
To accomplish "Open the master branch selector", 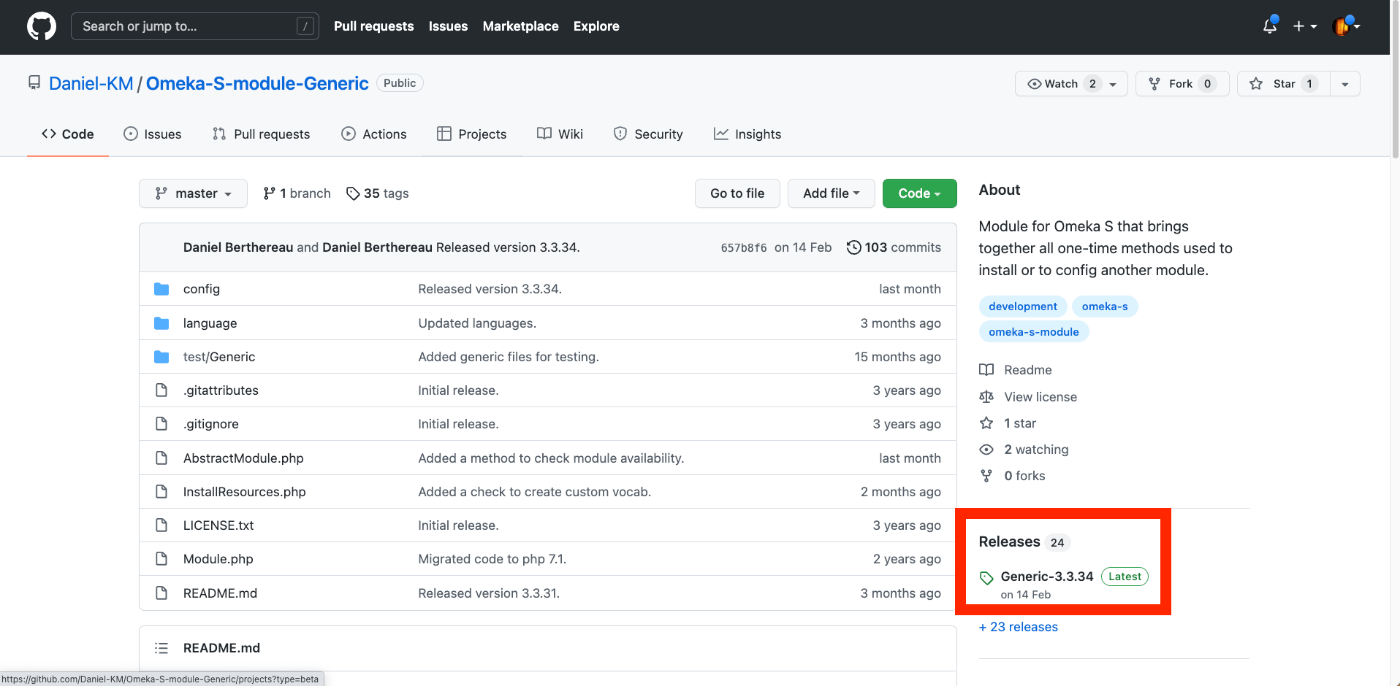I will click(193, 193).
